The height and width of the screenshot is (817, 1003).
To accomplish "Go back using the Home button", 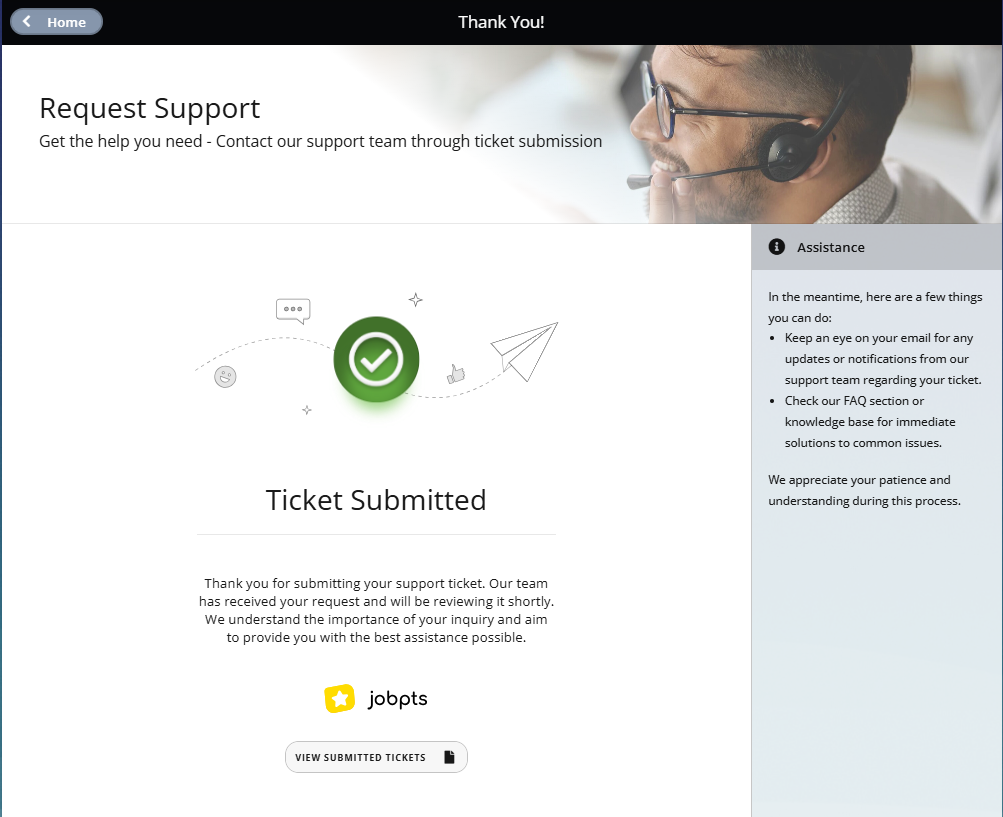I will coord(56,22).
